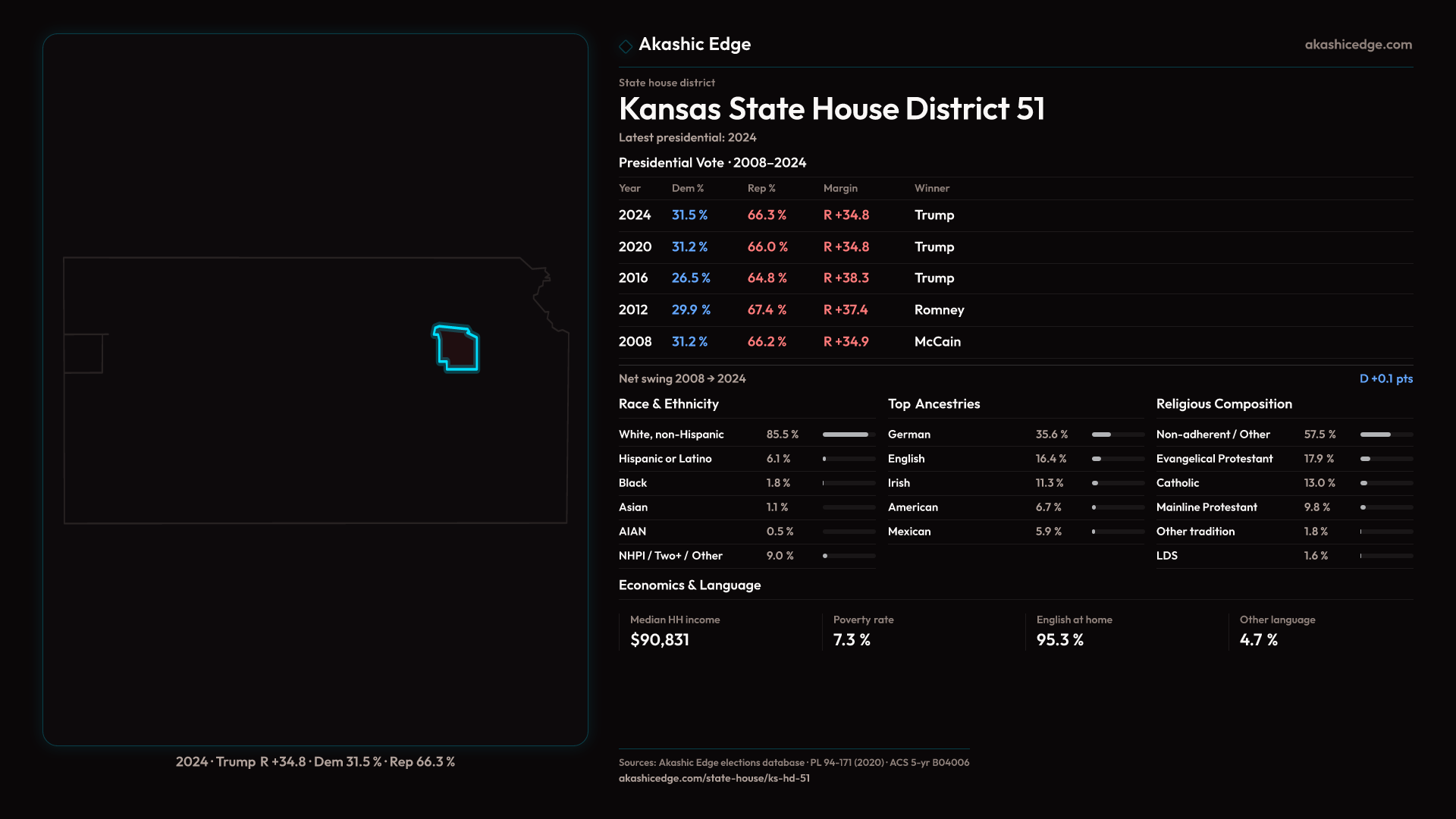Click the Religious Composition section heading
Screen dimensions: 1456x819
(x=1223, y=404)
